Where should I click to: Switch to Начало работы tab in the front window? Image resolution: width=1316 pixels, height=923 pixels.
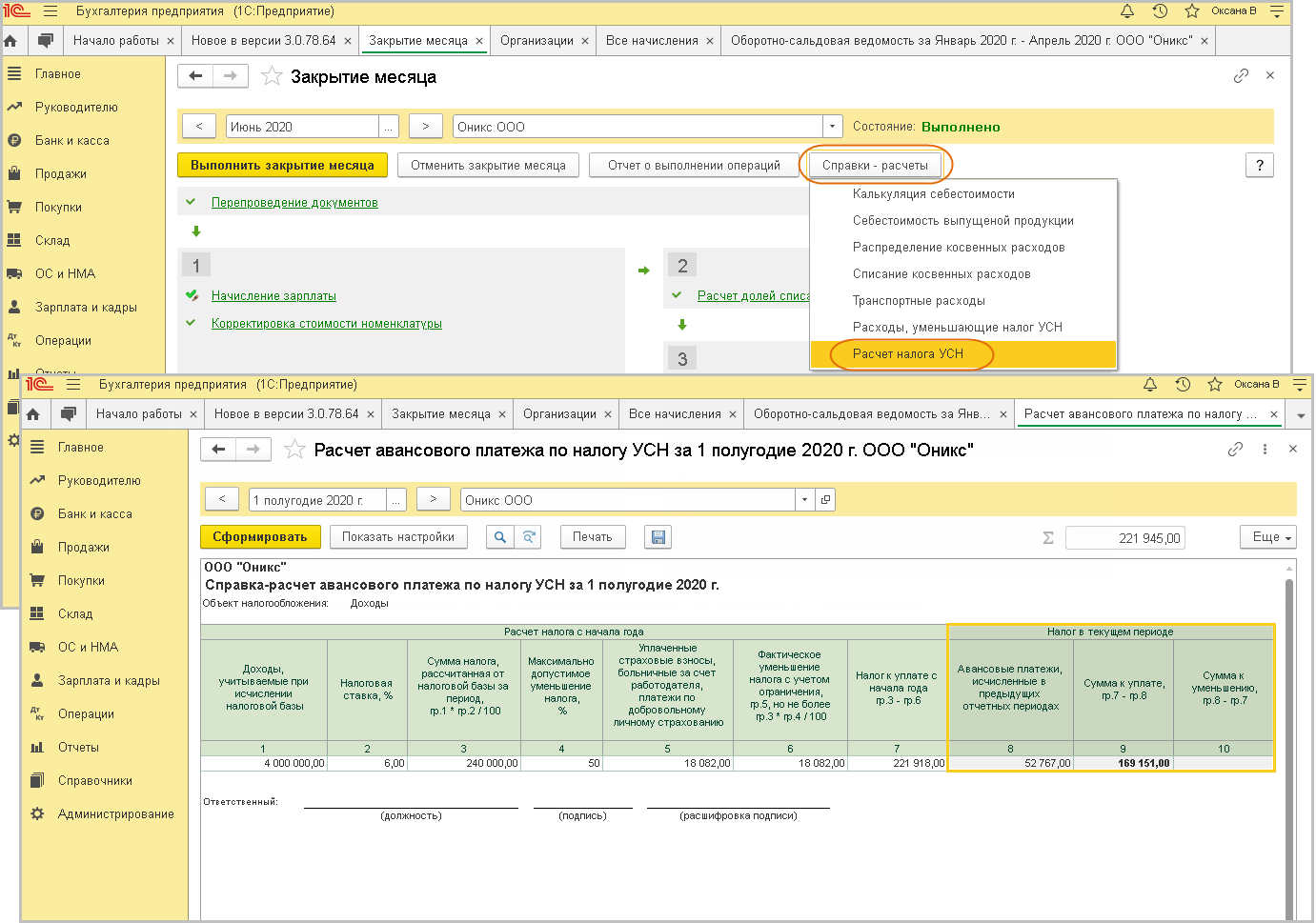point(139,414)
